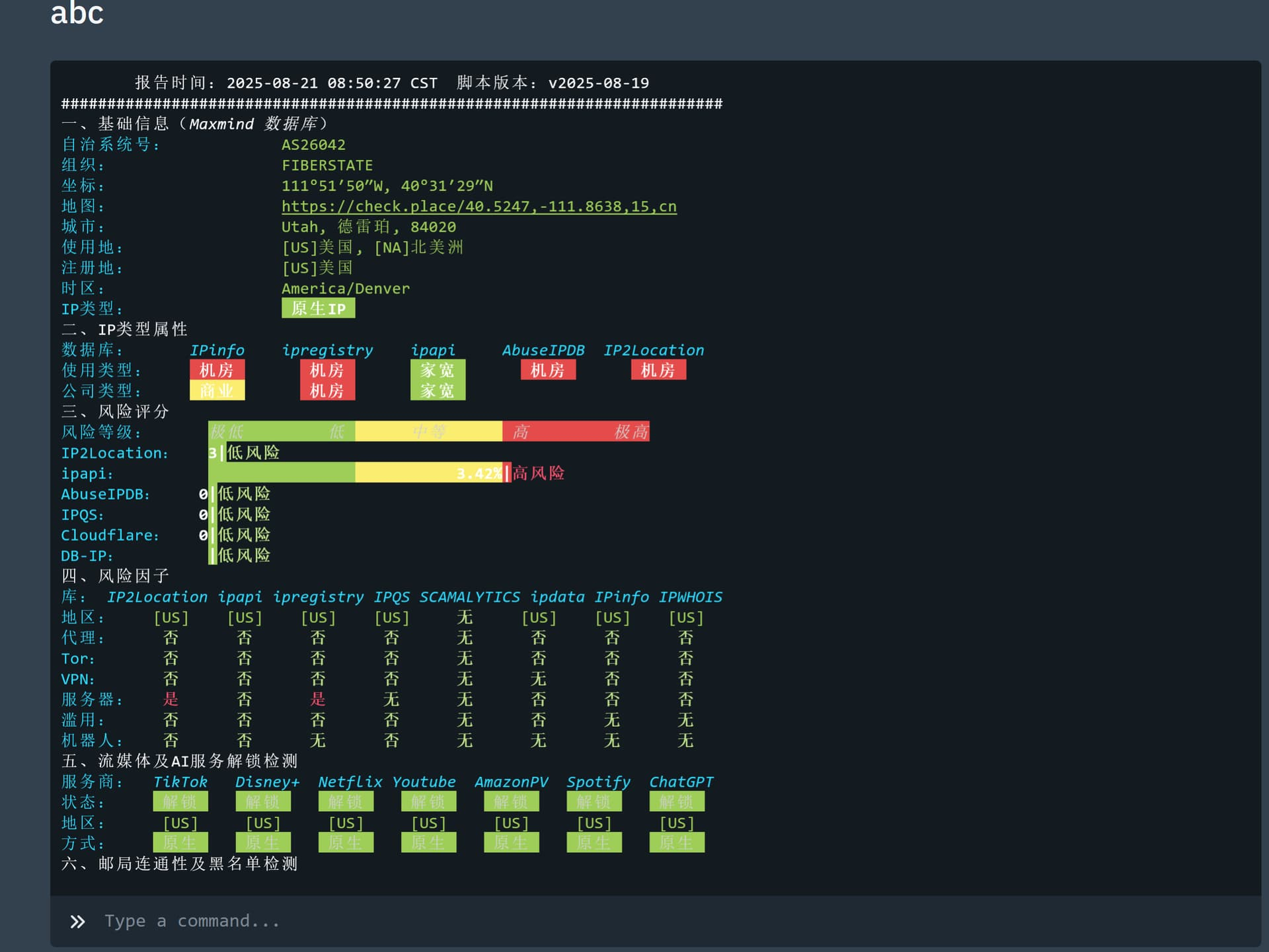Click the 解锁 badge under TikTok
The height and width of the screenshot is (952, 1269).
(x=180, y=802)
